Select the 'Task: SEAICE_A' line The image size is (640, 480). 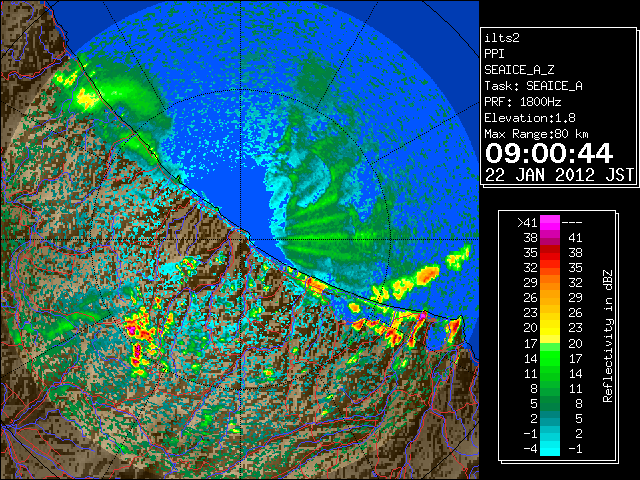(x=533, y=86)
